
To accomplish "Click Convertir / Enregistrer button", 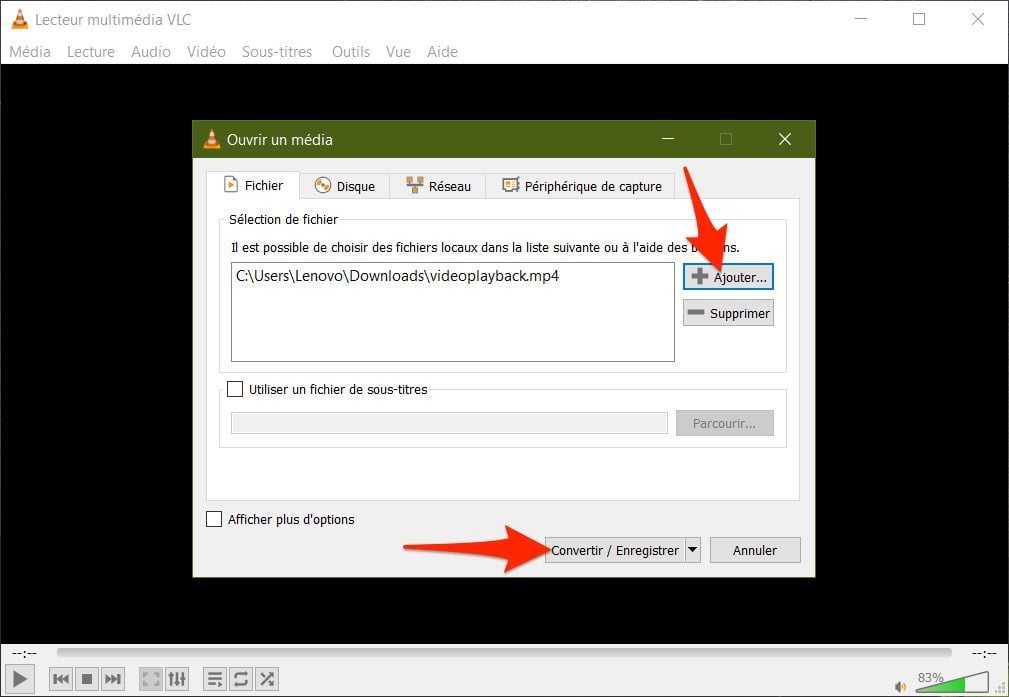I will click(615, 550).
